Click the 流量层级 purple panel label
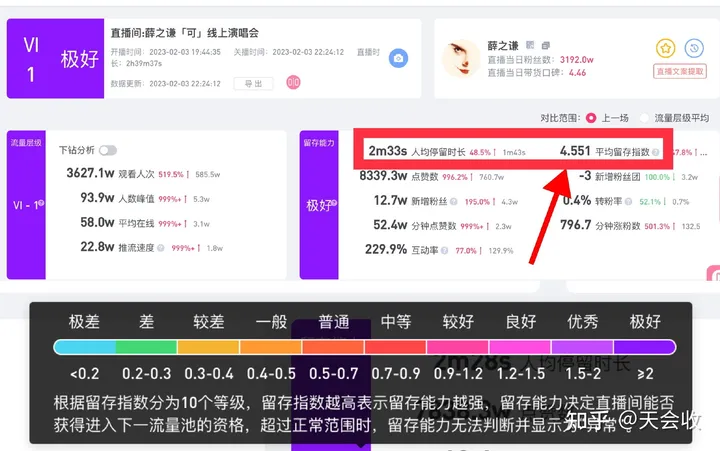Image resolution: width=720 pixels, height=451 pixels. 25,144
